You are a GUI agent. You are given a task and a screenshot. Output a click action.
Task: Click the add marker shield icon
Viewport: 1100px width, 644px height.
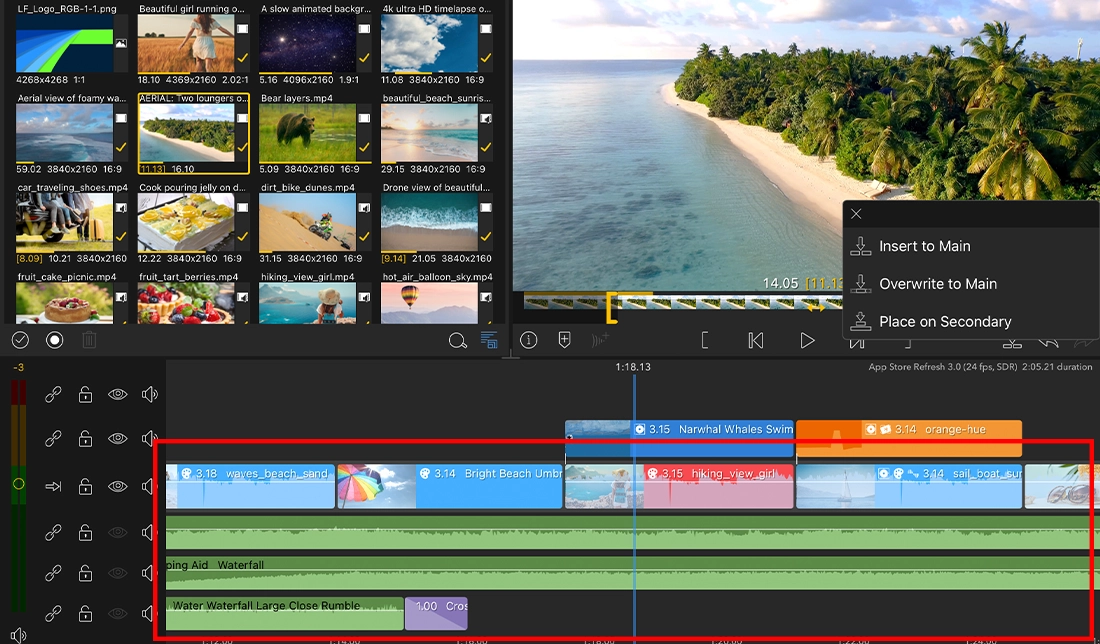(x=564, y=341)
